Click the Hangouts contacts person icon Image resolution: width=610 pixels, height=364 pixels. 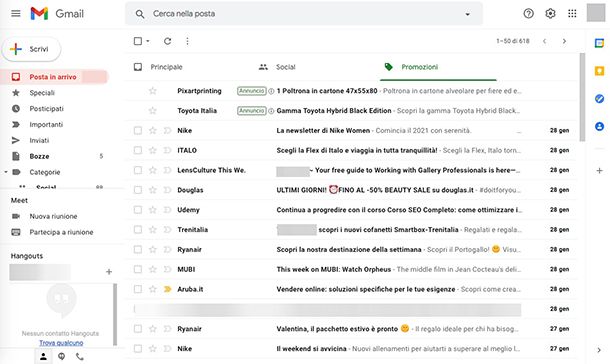coord(43,356)
